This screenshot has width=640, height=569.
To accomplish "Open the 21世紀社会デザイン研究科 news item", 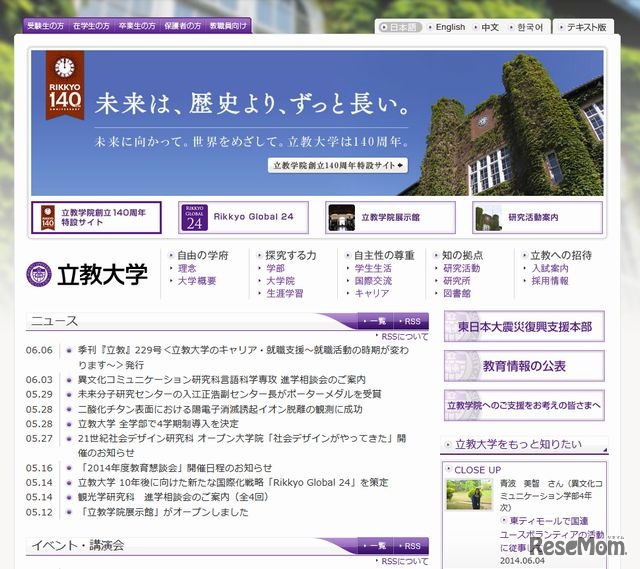I will click(242, 445).
